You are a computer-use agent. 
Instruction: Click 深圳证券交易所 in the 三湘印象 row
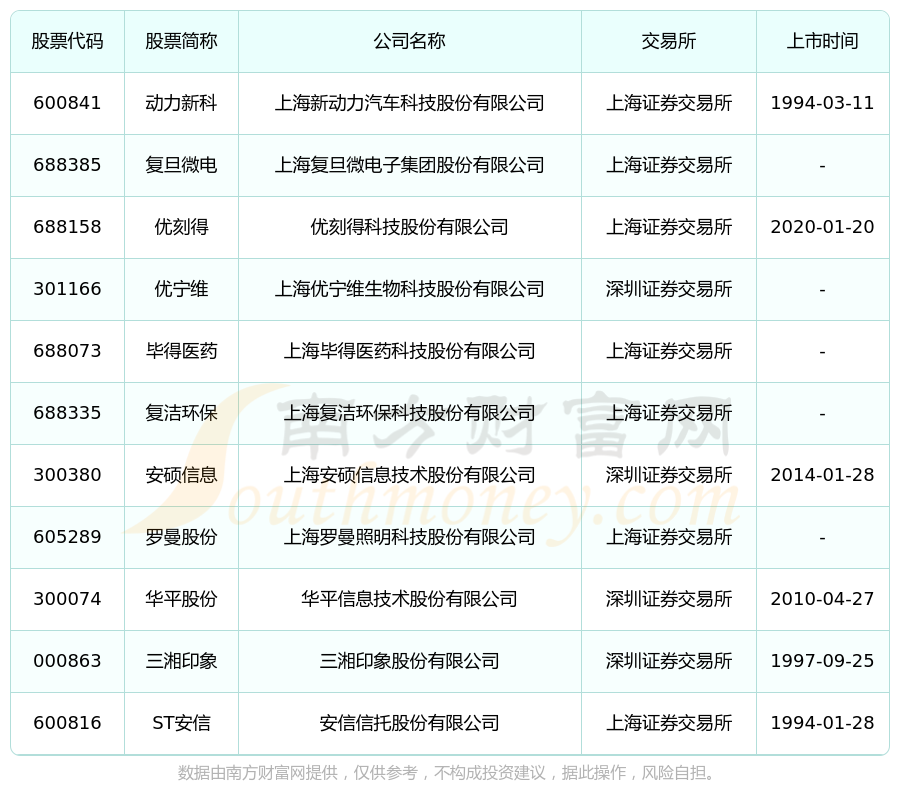669,661
